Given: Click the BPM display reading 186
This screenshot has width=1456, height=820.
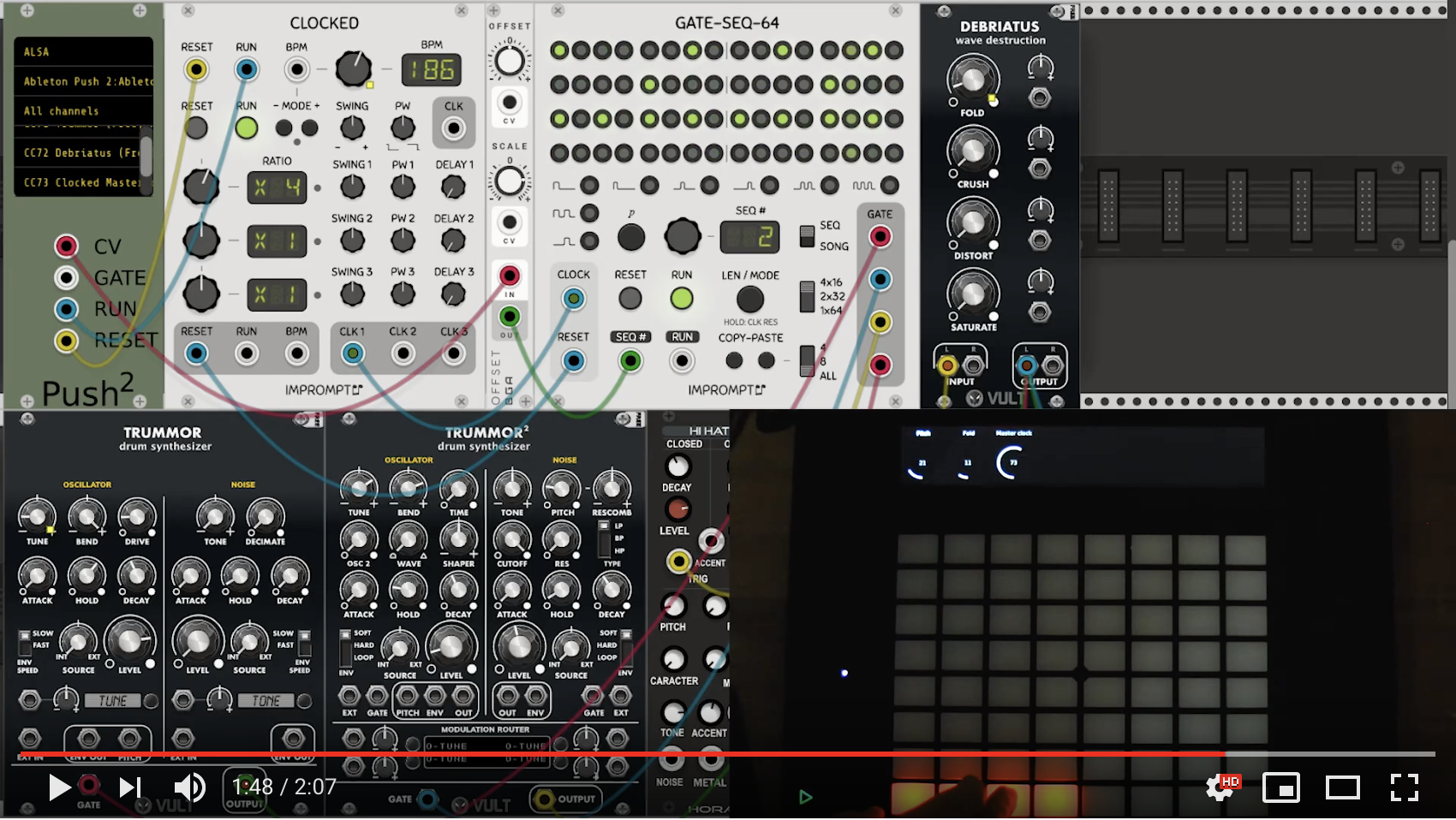Looking at the screenshot, I should coord(432,69).
